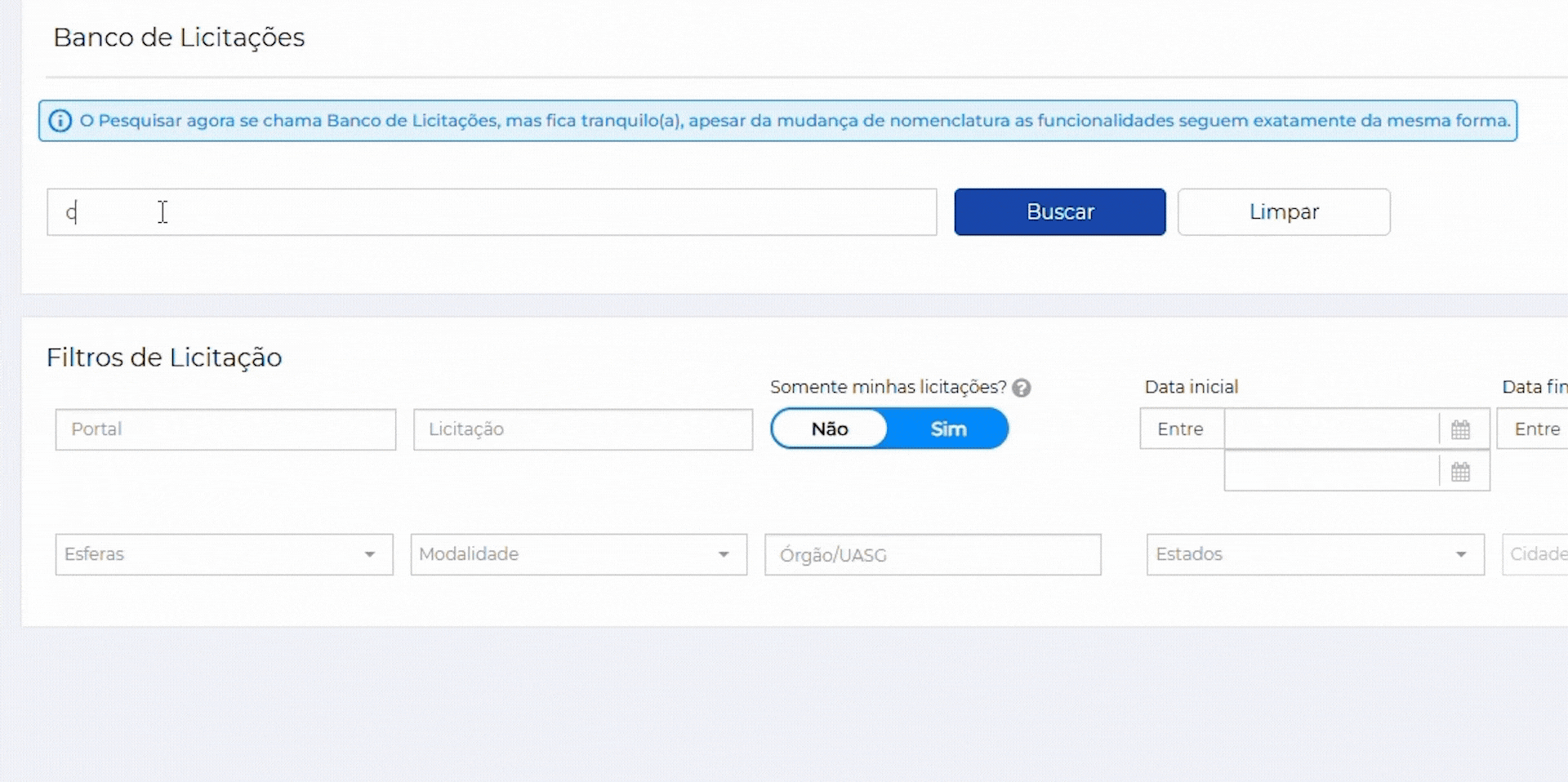Image resolution: width=1568 pixels, height=782 pixels.
Task: Focus the Órgão/UASG input field
Action: coord(933,555)
